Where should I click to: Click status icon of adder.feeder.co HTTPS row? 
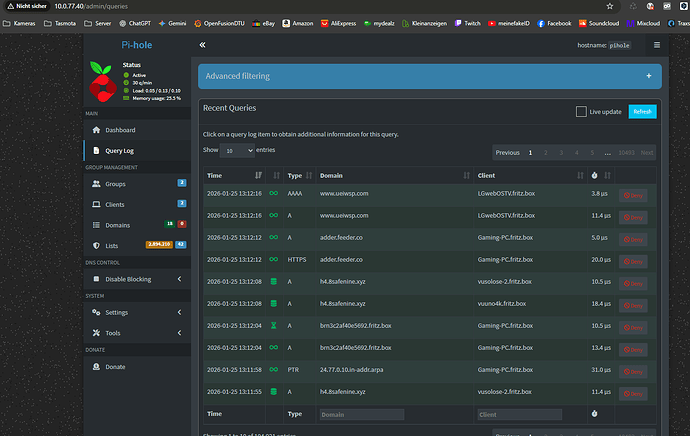(273, 260)
